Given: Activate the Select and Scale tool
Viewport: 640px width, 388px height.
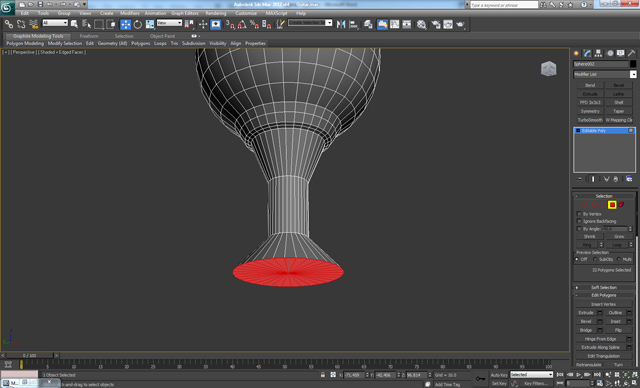Looking at the screenshot, I should pyautogui.click(x=150, y=24).
